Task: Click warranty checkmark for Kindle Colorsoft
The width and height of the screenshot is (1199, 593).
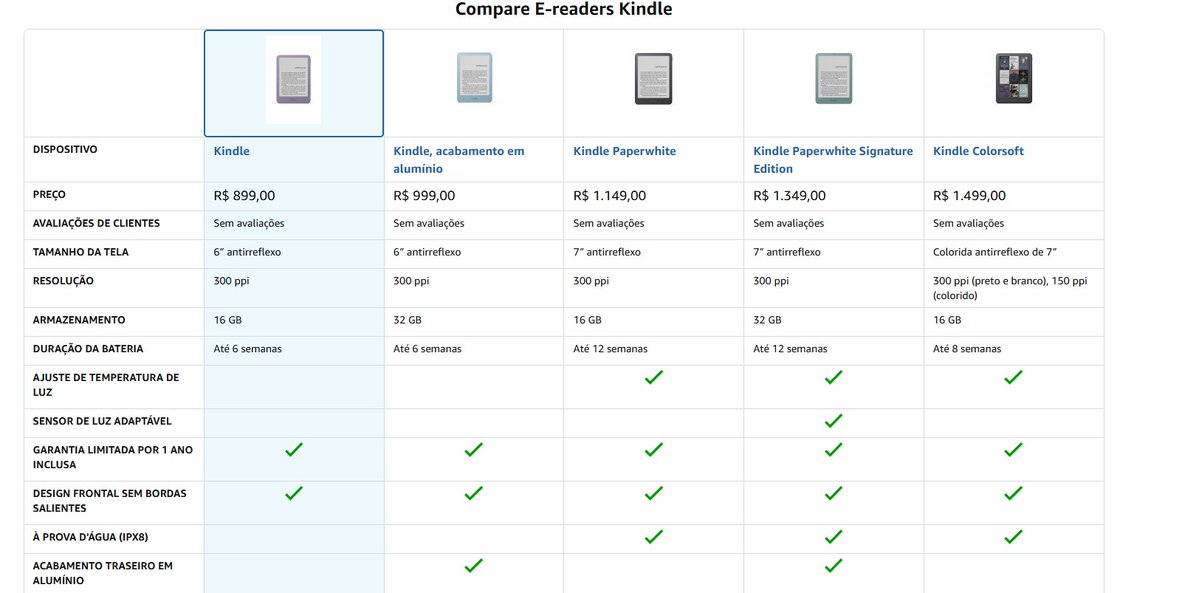Action: [x=1013, y=450]
